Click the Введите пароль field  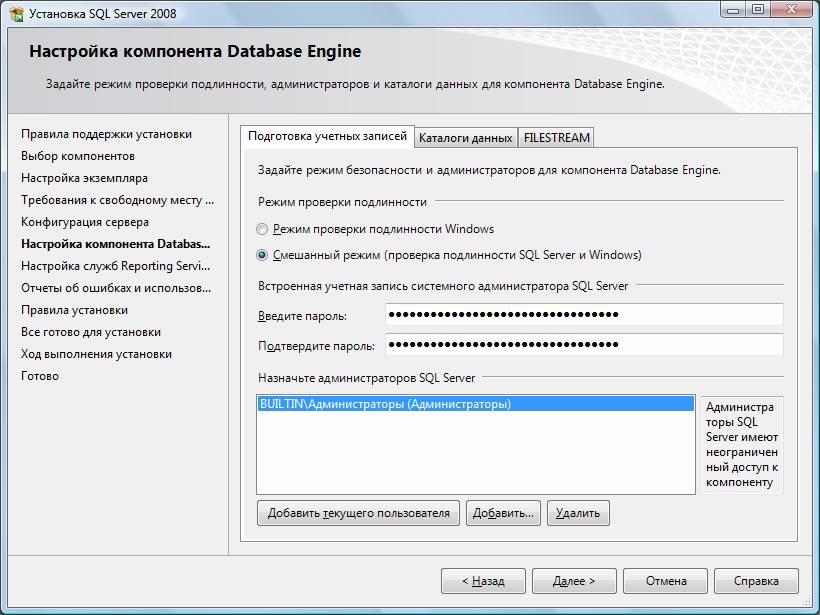tap(584, 315)
